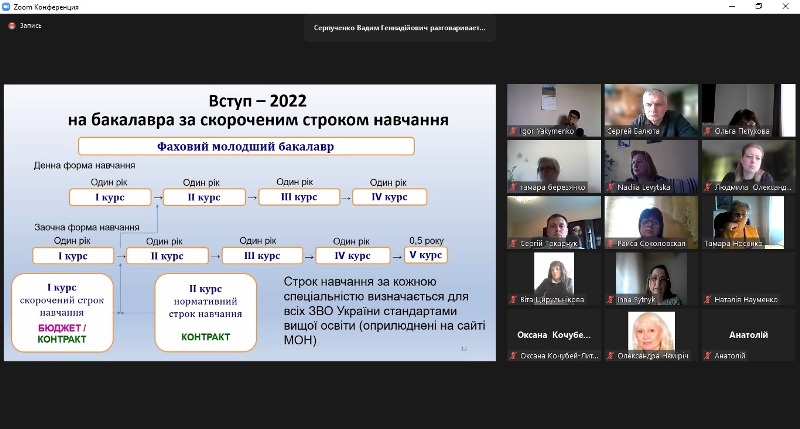800x429 pixels.
Task: Close the Zoom Конференция window
Action: pos(786,7)
